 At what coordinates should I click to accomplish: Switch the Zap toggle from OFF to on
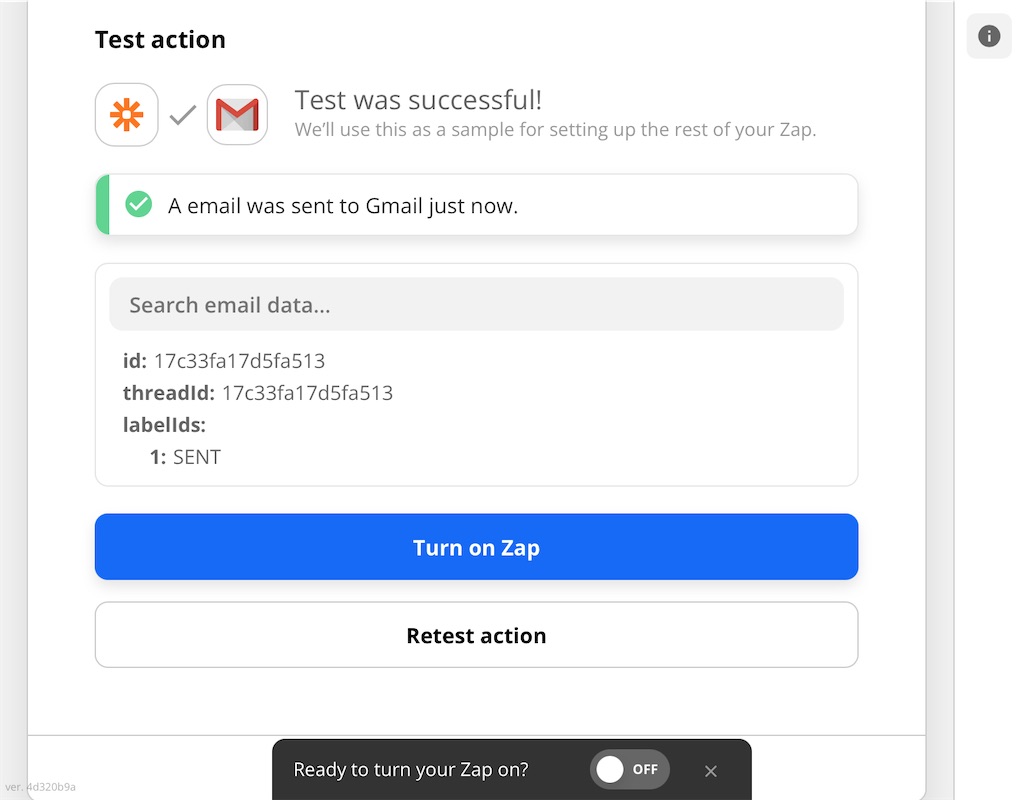tap(629, 770)
